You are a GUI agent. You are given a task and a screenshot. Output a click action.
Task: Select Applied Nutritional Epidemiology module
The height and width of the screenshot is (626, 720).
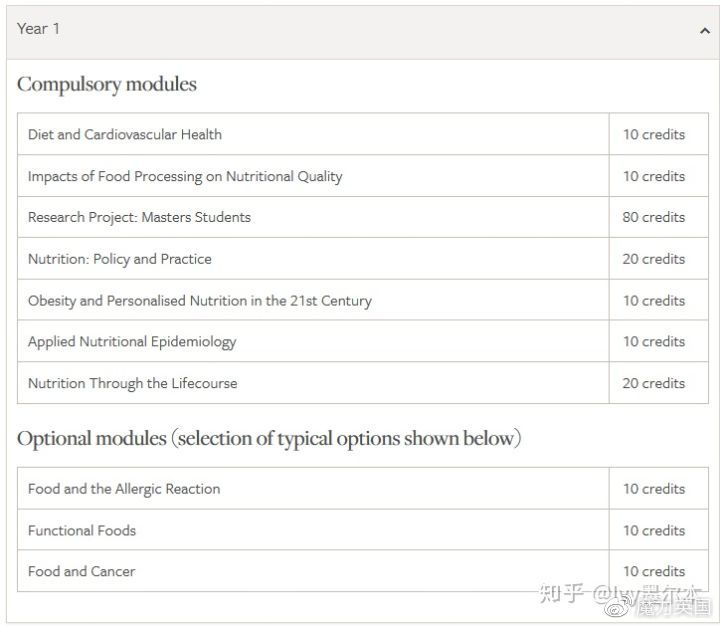click(x=132, y=342)
